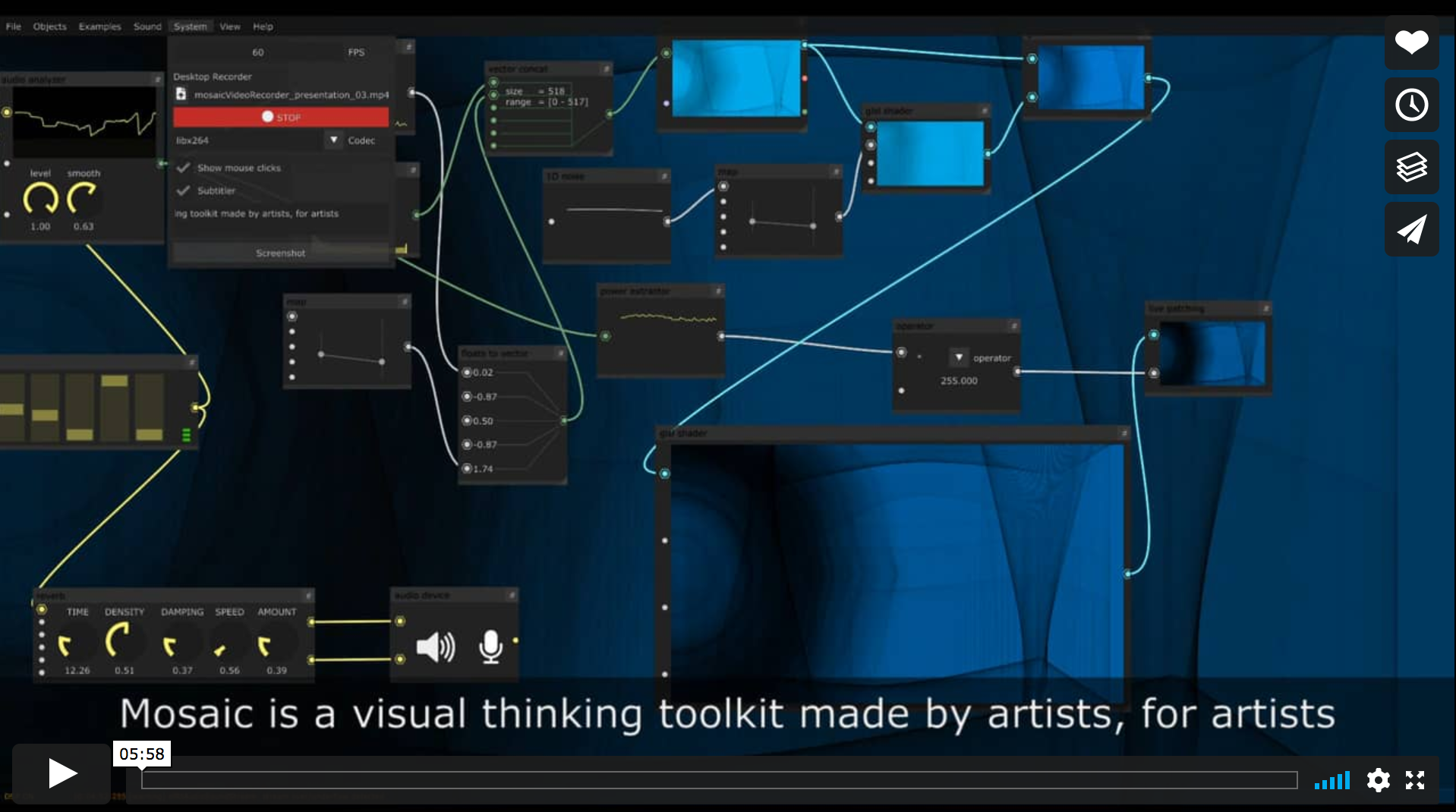Click the smooth knob in audio analyzer
This screenshot has height=812, width=1456.
coord(83,200)
